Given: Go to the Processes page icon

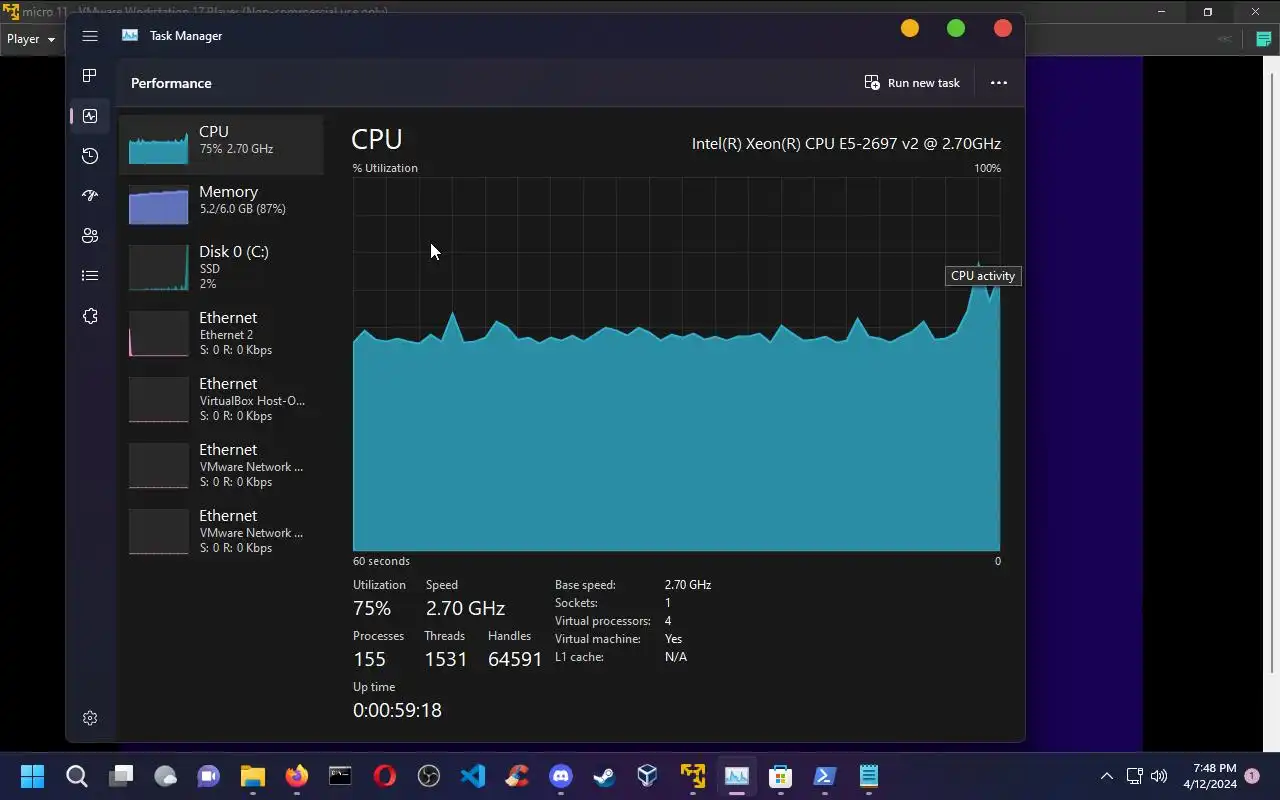Looking at the screenshot, I should (90, 76).
